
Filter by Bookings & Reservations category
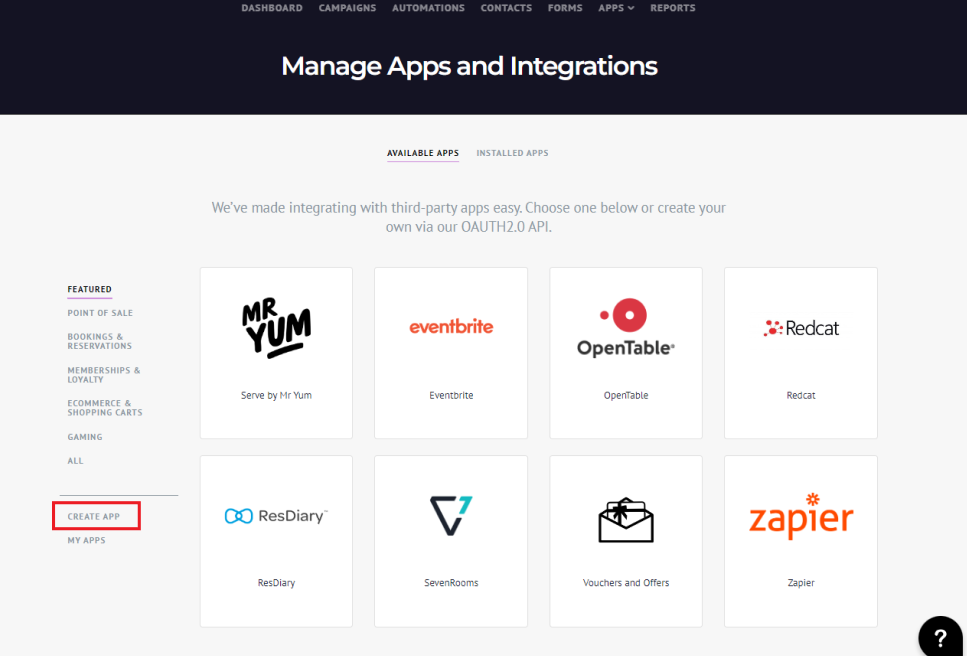tap(99, 342)
